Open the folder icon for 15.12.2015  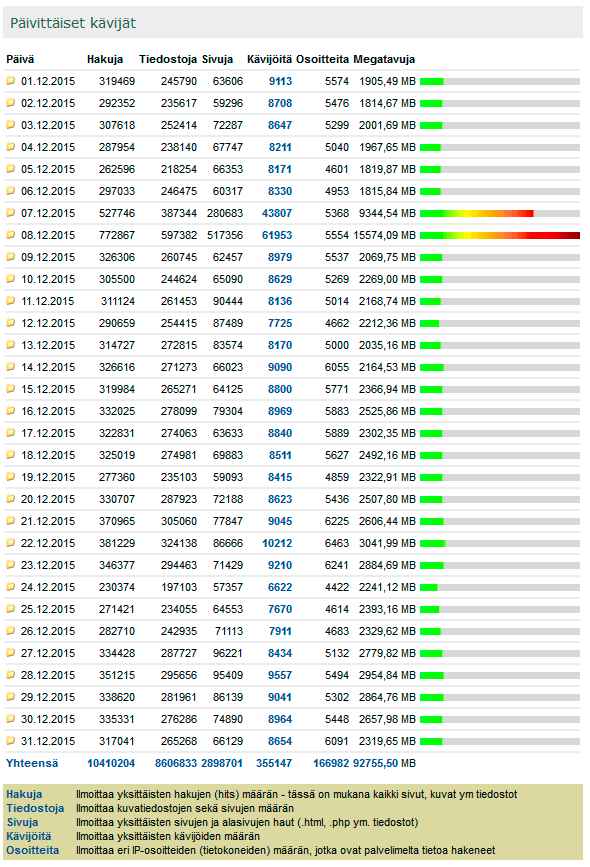point(11,389)
